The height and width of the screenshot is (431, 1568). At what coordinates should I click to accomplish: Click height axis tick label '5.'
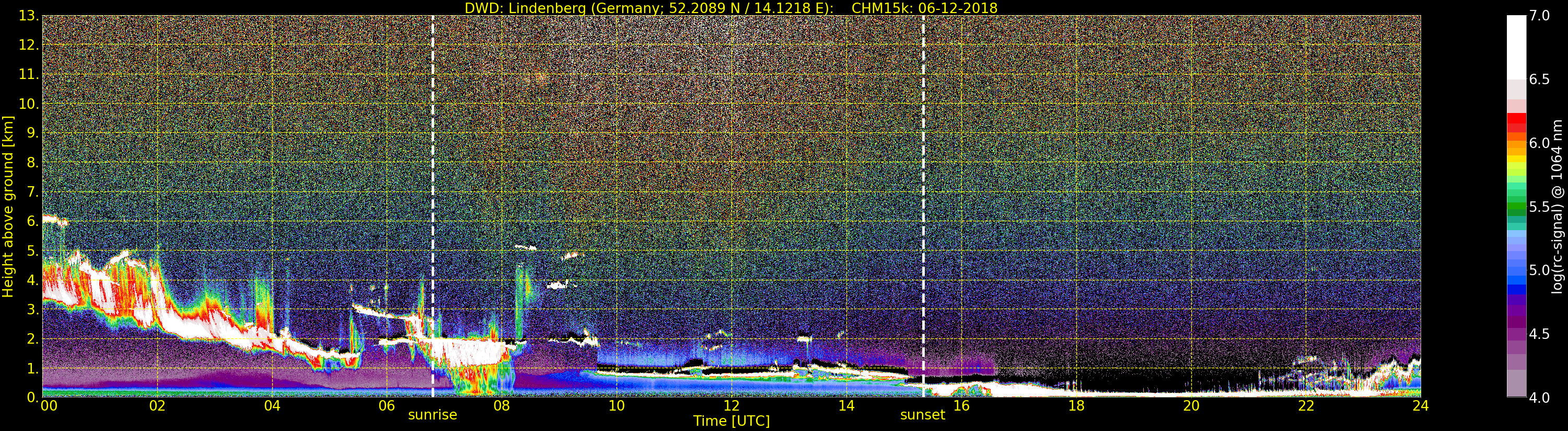coord(33,251)
